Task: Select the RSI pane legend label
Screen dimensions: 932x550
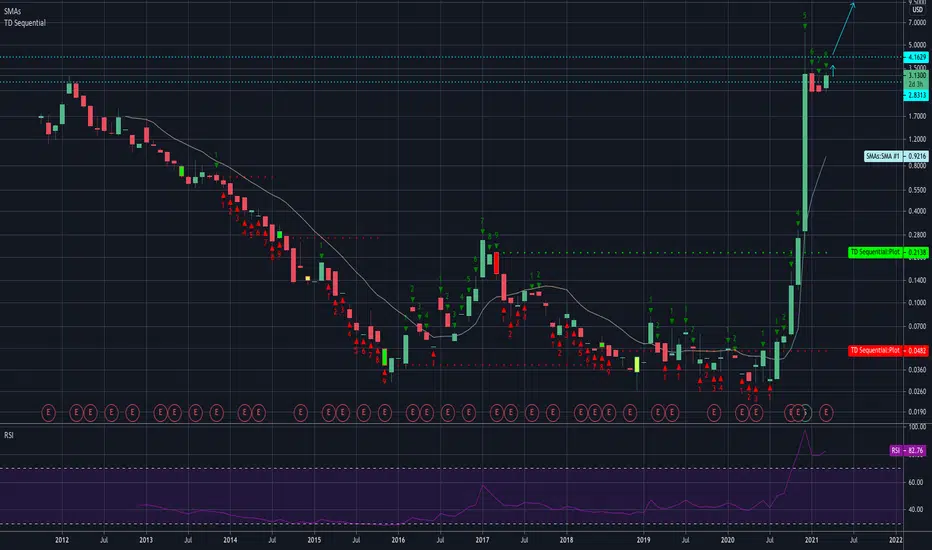Action: [9, 435]
